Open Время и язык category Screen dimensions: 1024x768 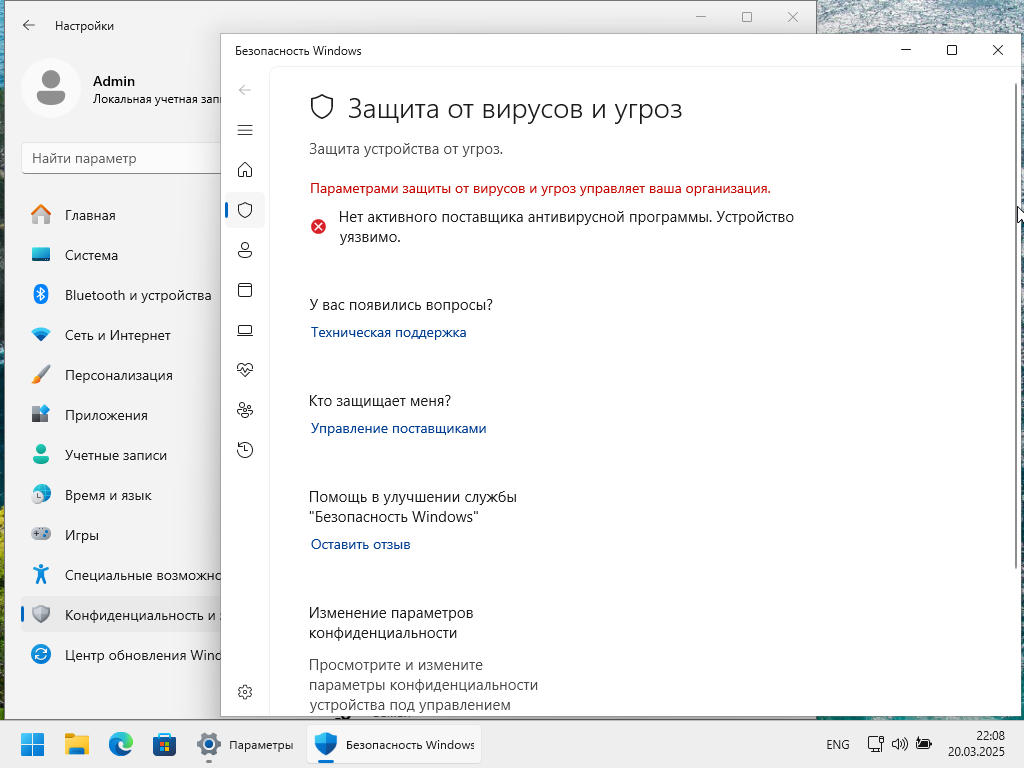(121, 495)
